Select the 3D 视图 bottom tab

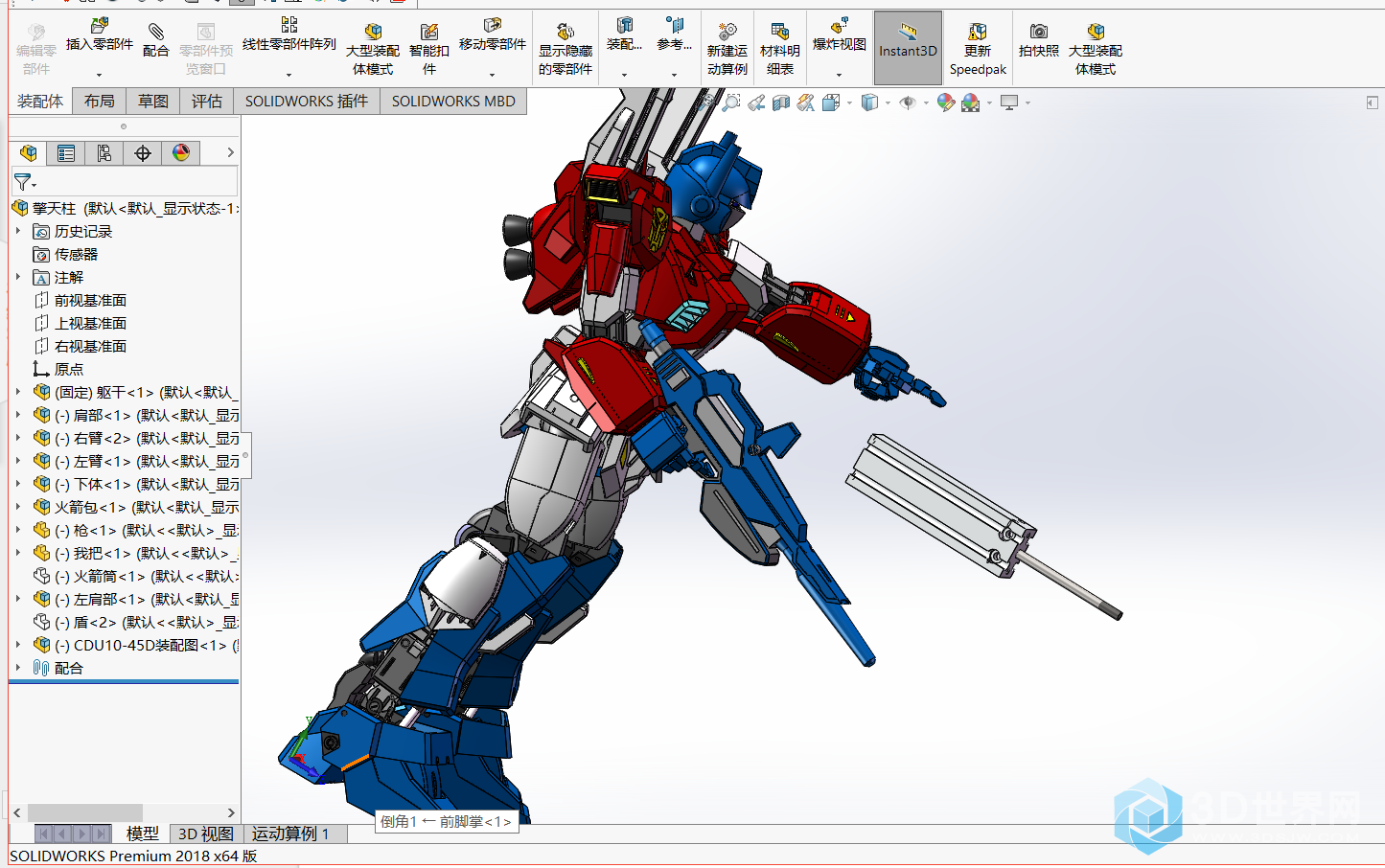coord(206,834)
